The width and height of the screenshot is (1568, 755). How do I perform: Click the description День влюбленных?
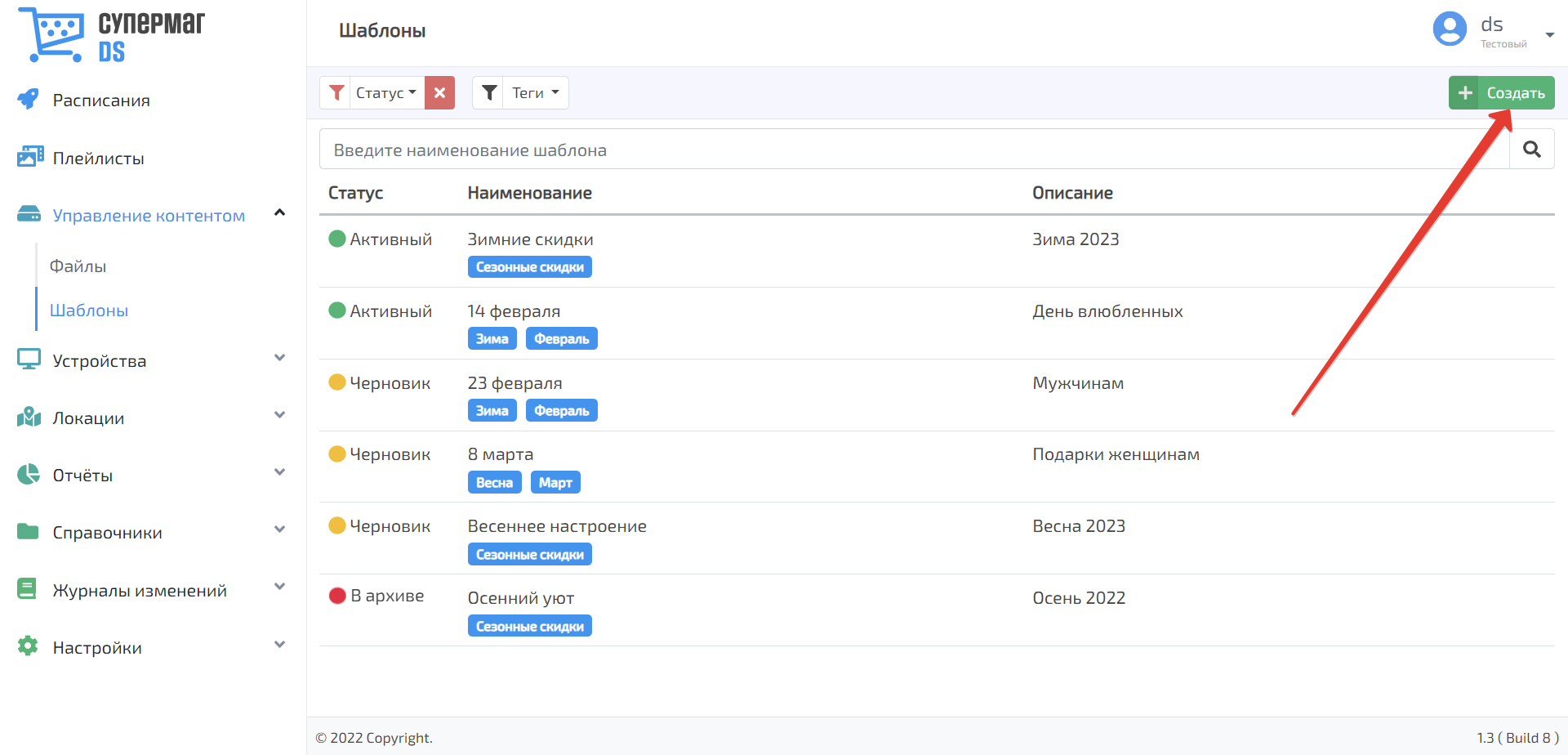[1107, 311]
